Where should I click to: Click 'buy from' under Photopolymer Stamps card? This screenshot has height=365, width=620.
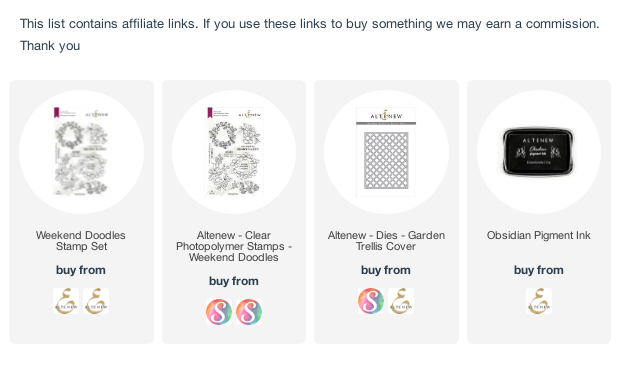pyautogui.click(x=234, y=281)
